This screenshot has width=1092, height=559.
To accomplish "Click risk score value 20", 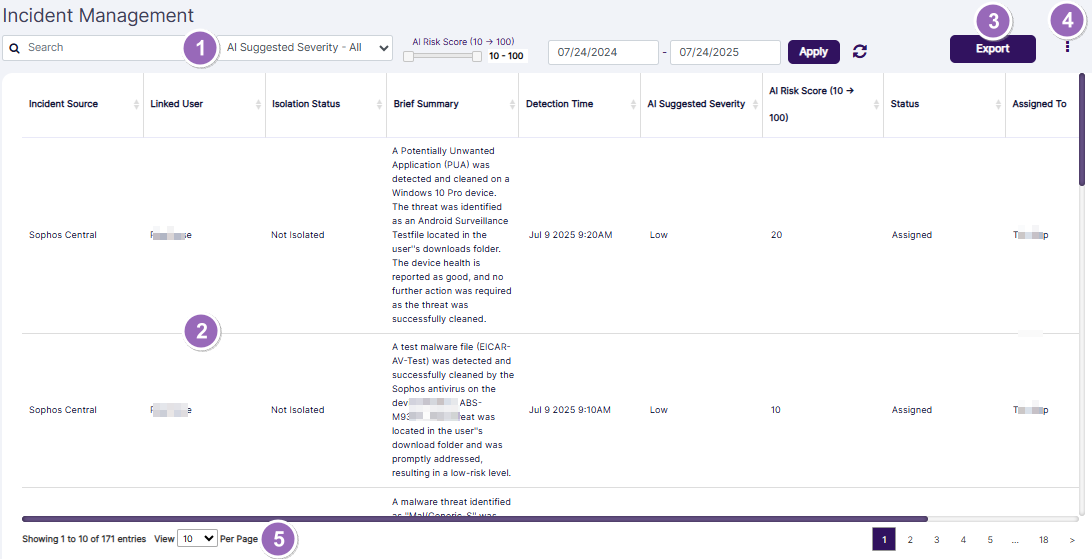I will (x=777, y=235).
